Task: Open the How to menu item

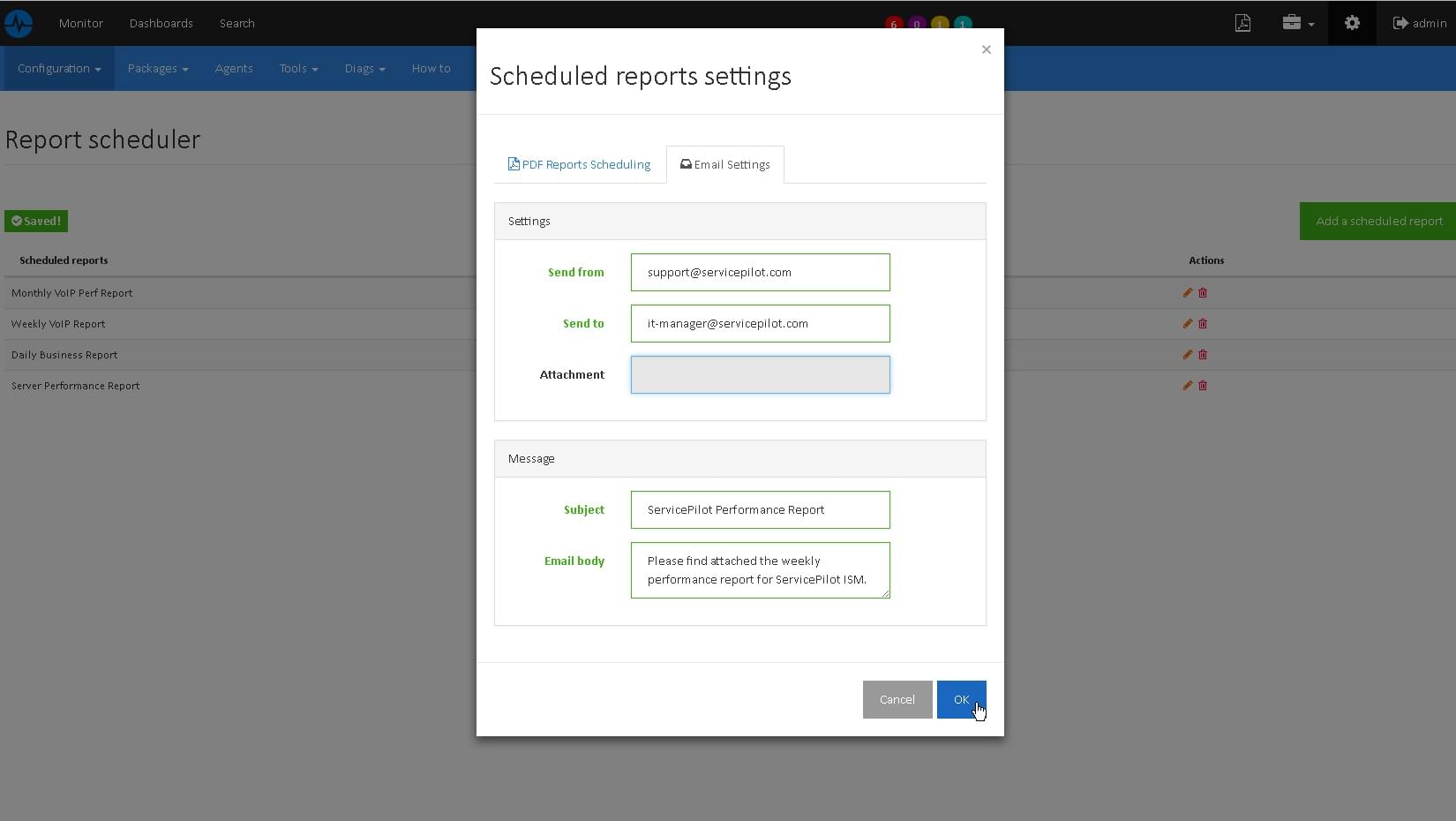Action: 432,68
